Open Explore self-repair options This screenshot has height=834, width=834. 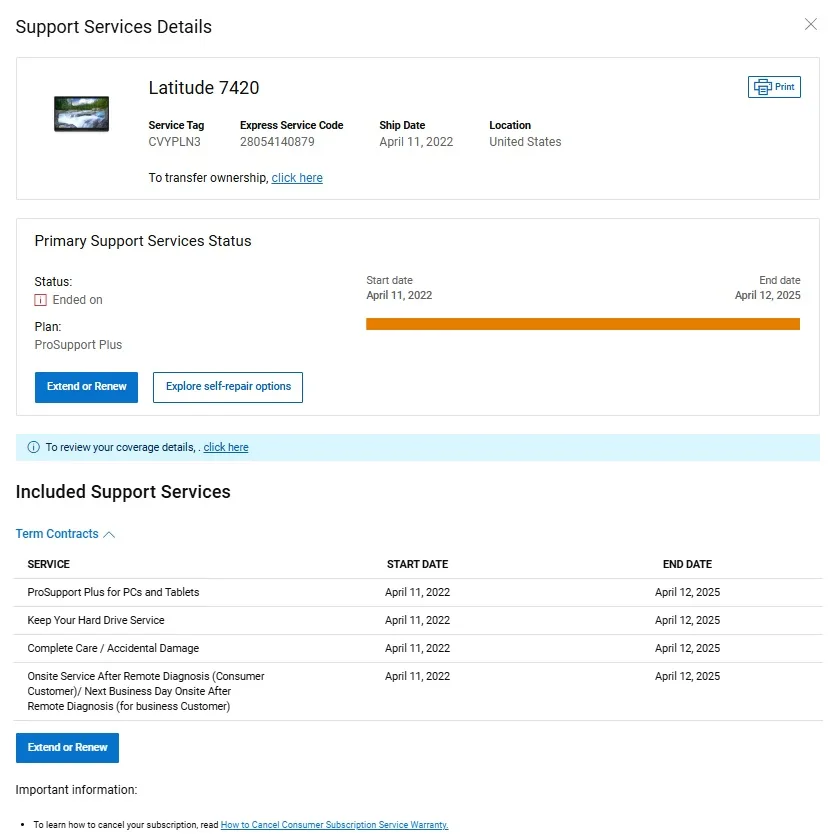pos(228,387)
